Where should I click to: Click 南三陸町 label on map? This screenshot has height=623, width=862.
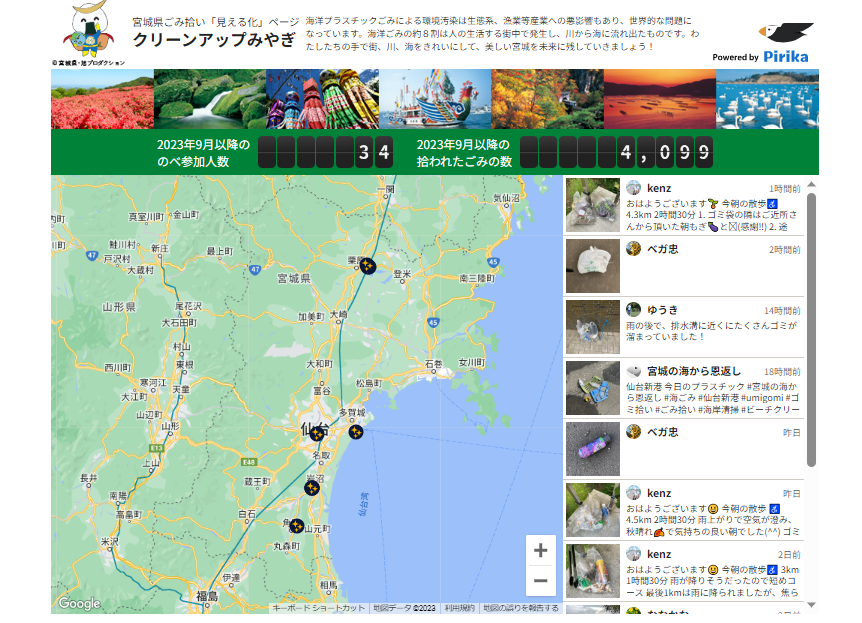477,279
